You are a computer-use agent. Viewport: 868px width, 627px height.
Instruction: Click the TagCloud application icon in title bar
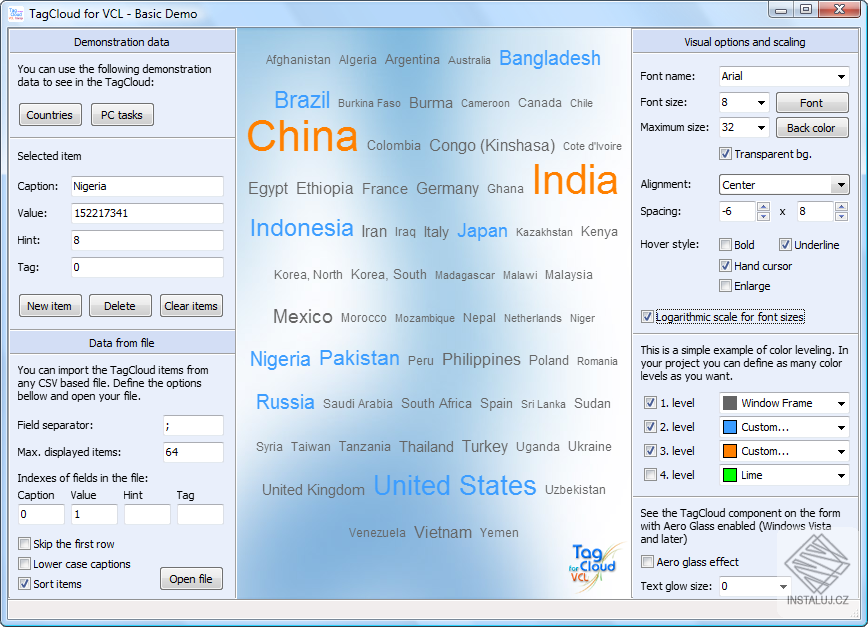(x=16, y=13)
